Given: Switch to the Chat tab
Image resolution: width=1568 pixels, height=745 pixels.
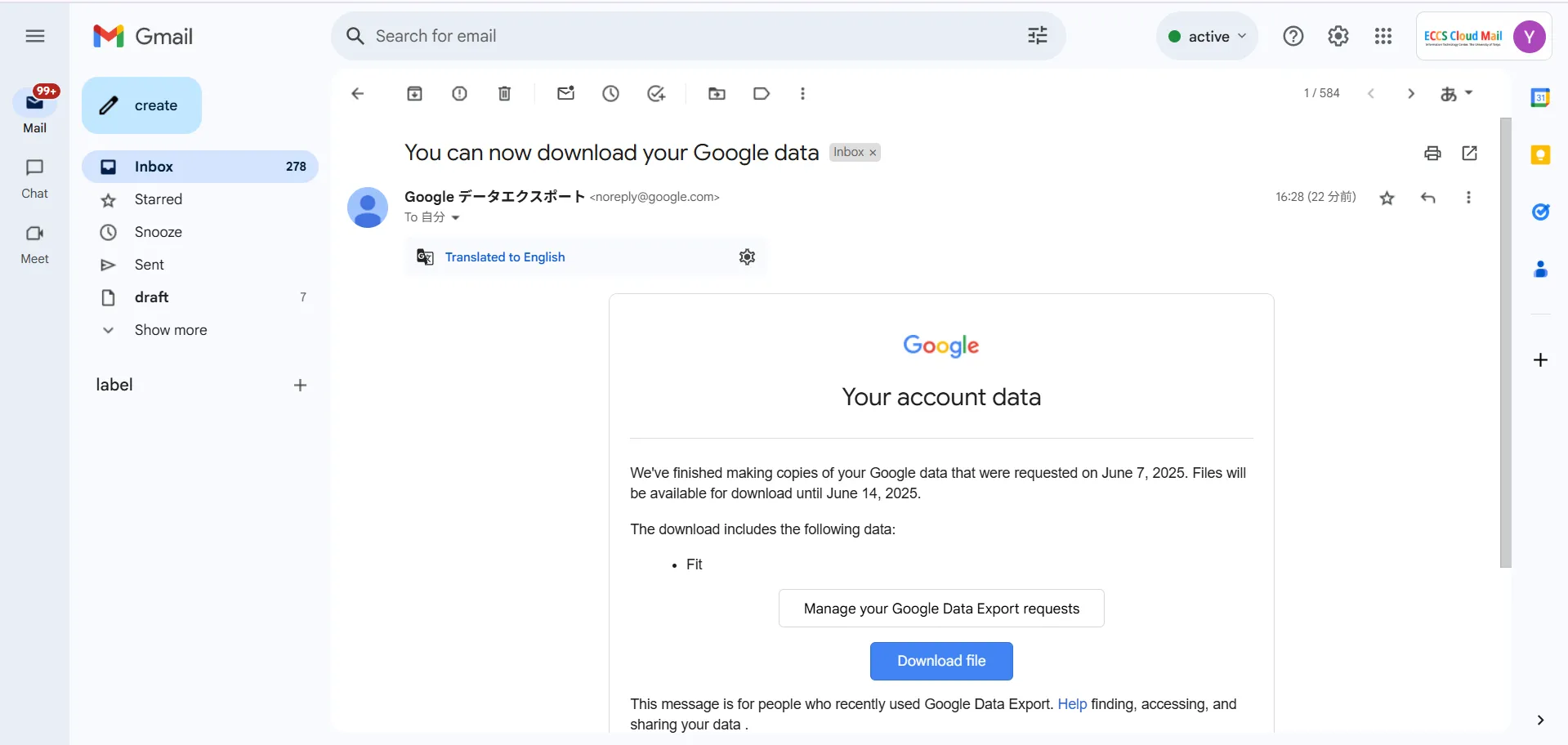Looking at the screenshot, I should coord(34,178).
